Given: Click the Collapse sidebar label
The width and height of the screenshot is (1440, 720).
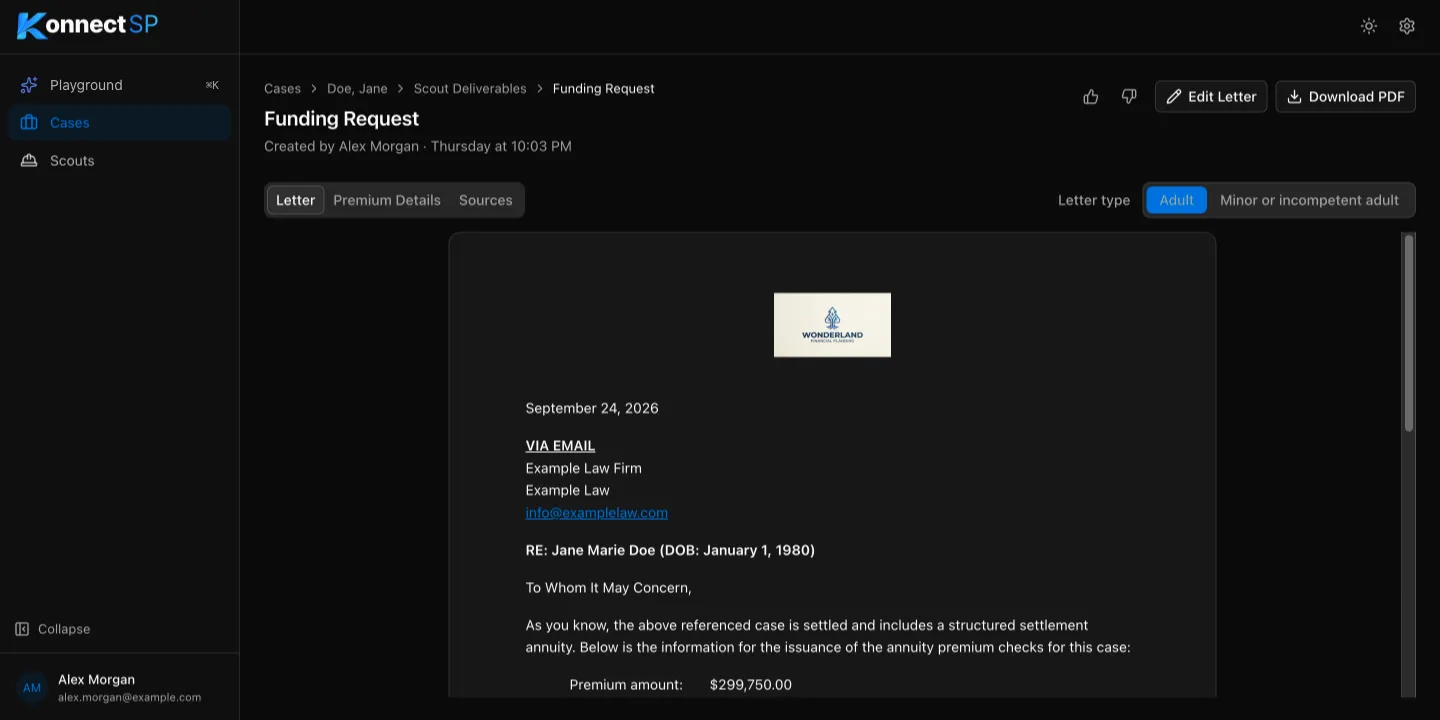Looking at the screenshot, I should 64,629.
